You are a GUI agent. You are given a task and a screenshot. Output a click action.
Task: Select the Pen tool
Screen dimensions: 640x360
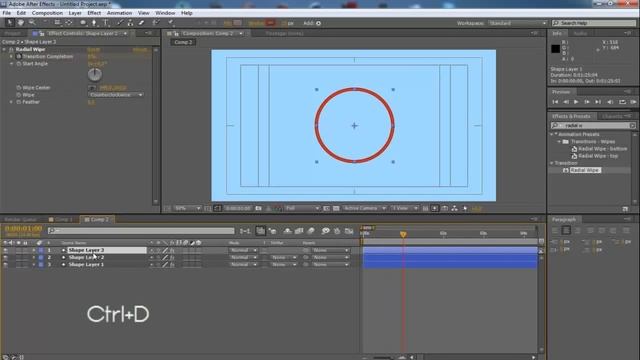point(94,23)
